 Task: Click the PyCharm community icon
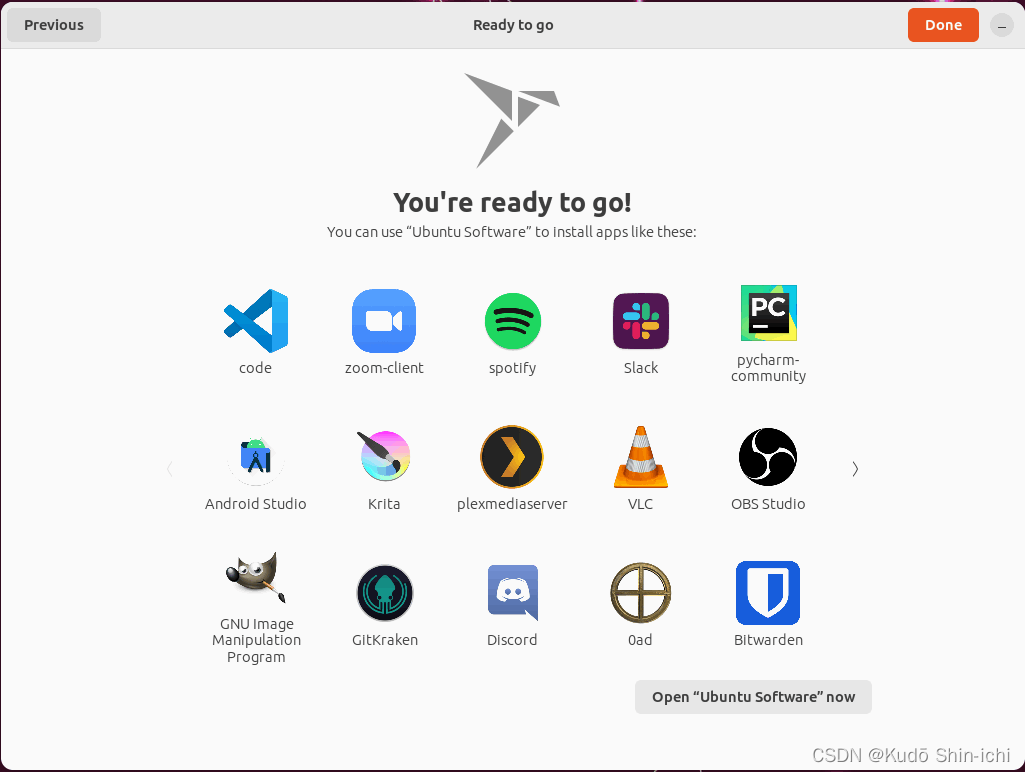[769, 313]
